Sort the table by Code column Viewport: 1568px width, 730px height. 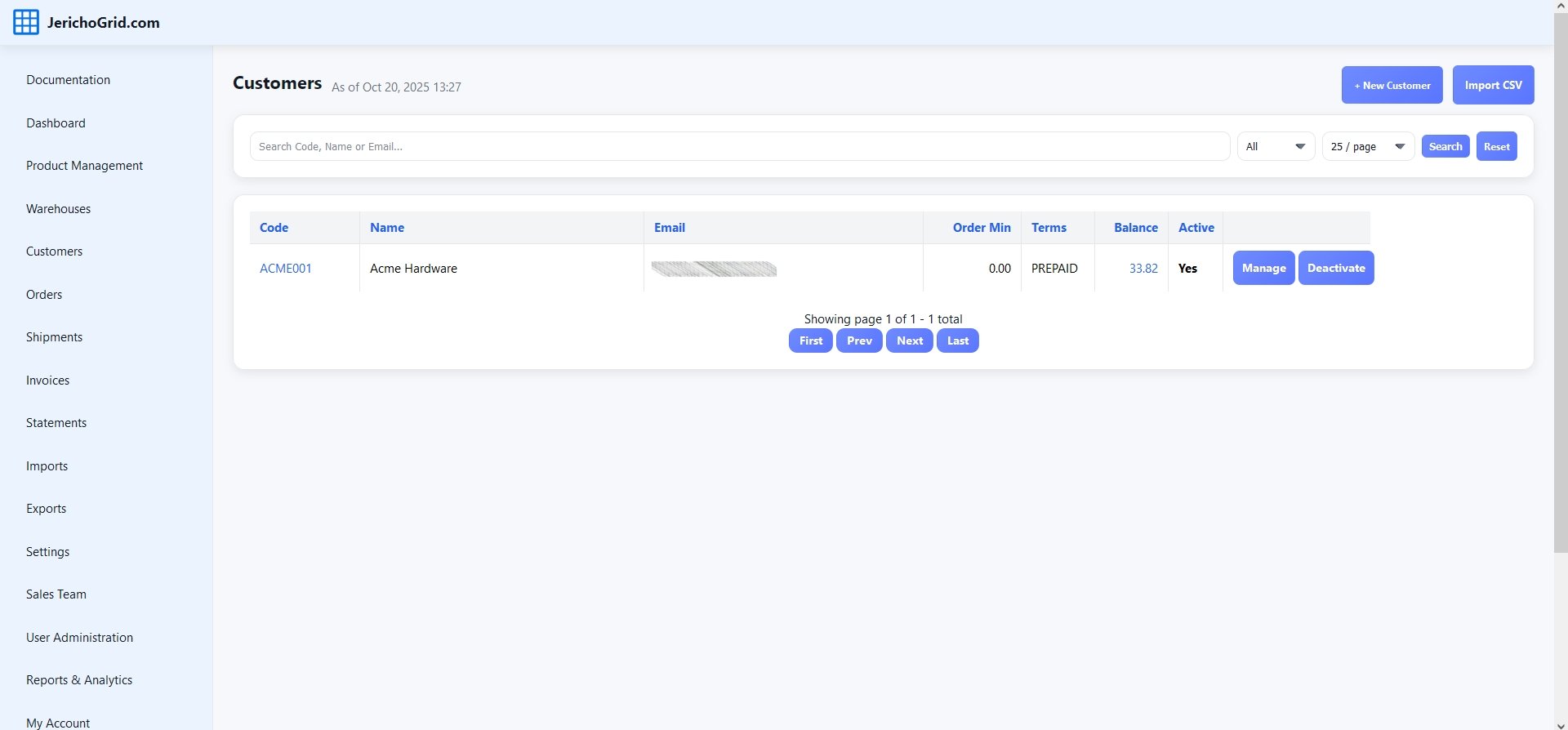pos(274,228)
